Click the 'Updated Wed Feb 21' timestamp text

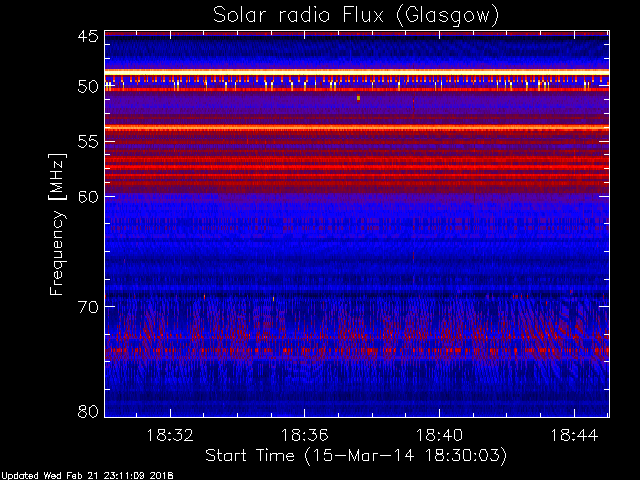click(x=87, y=476)
